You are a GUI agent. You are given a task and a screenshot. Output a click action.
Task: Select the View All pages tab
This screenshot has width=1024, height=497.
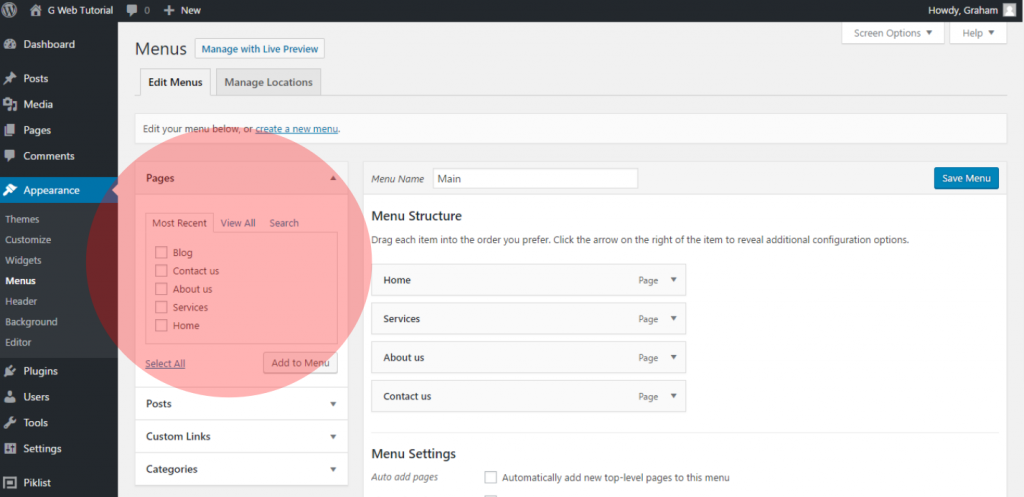pos(238,223)
